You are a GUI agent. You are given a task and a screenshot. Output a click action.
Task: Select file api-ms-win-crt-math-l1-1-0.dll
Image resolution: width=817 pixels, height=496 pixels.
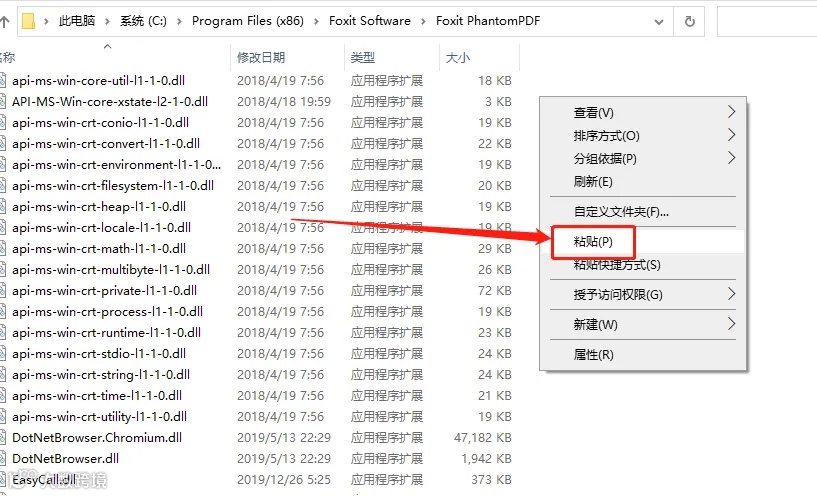point(99,249)
